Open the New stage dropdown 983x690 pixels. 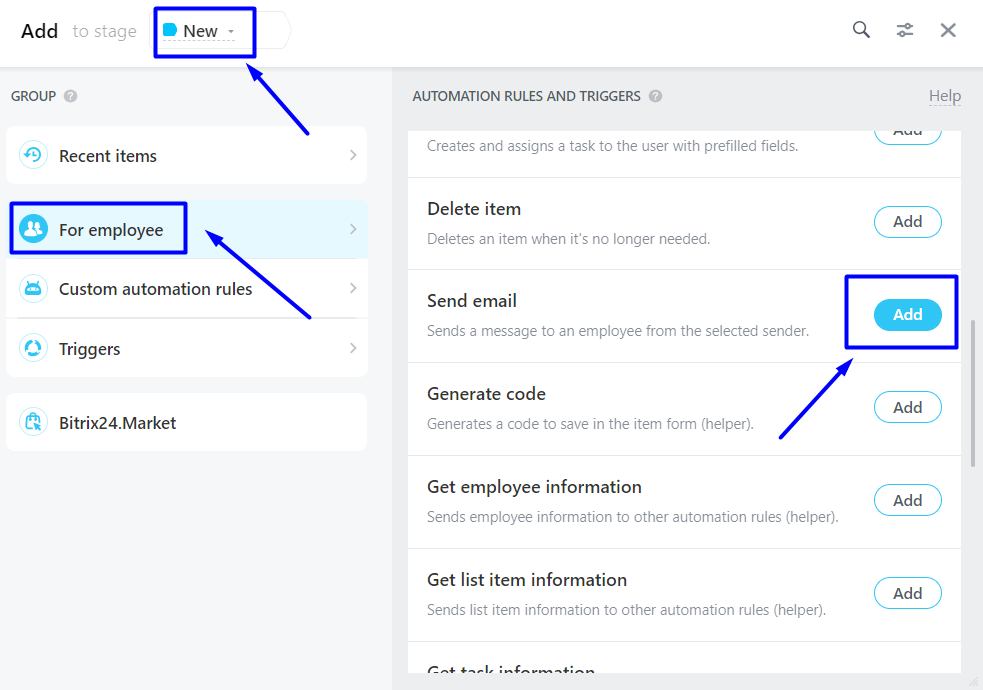pos(200,31)
